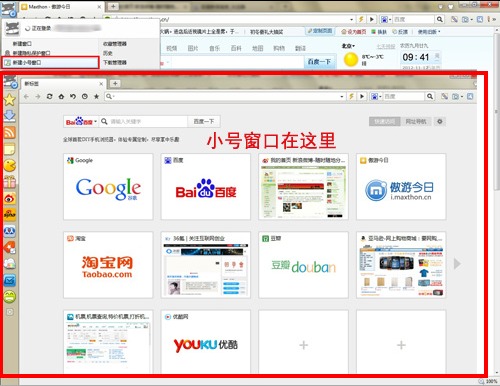Open Maxthon avatar menu of main window
Image resolution: width=500 pixels, height=386 pixels.
pos(8,9)
